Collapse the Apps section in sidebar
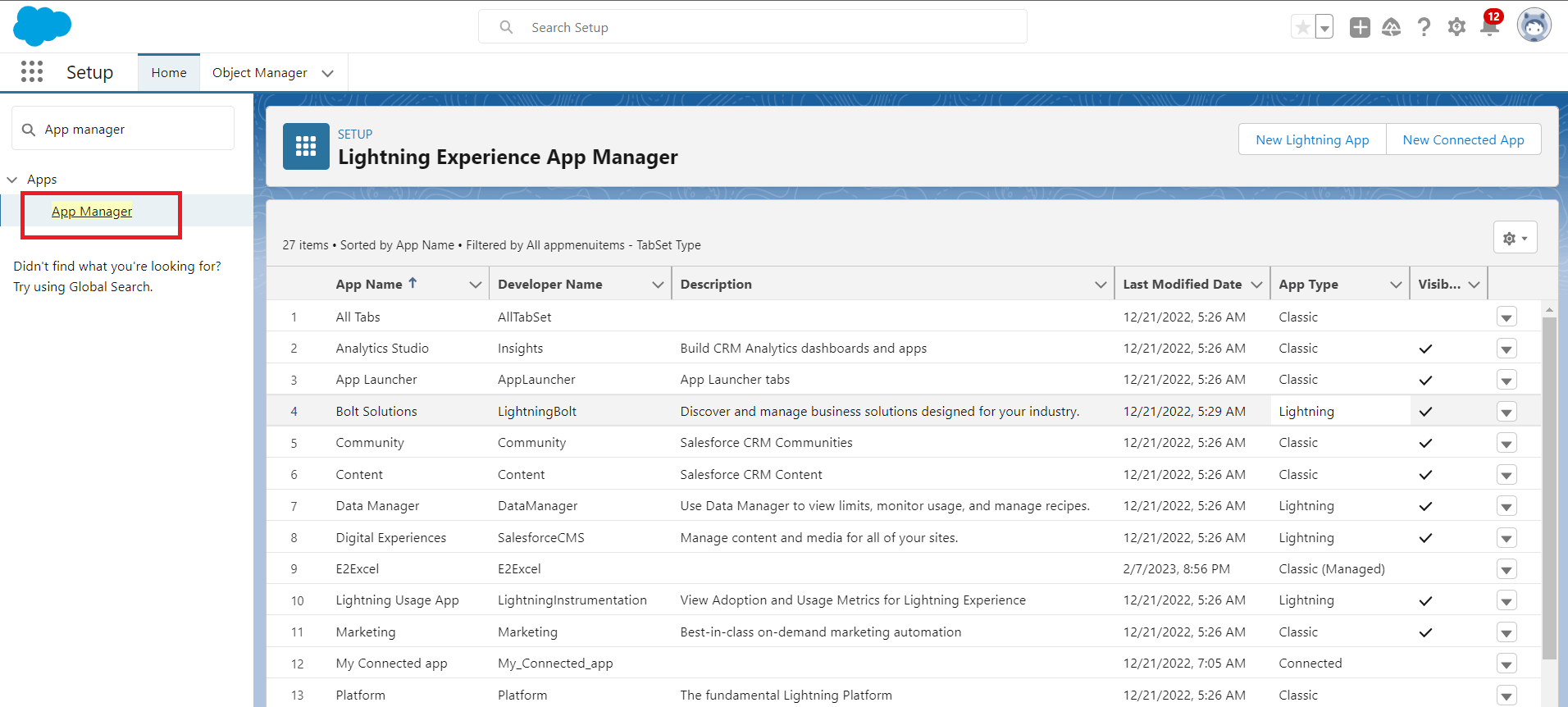1568x707 pixels. pos(12,180)
